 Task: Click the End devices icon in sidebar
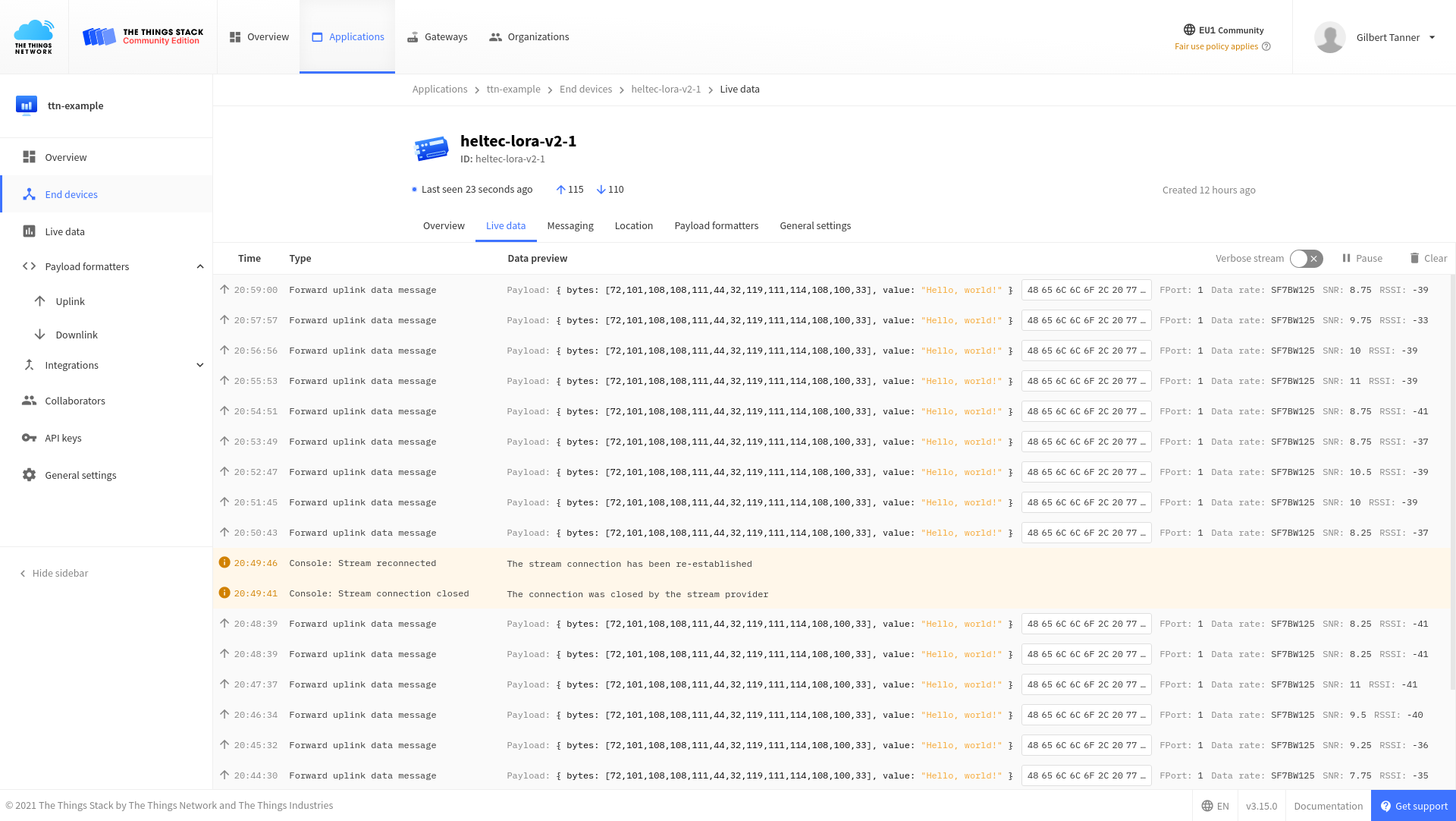[29, 194]
